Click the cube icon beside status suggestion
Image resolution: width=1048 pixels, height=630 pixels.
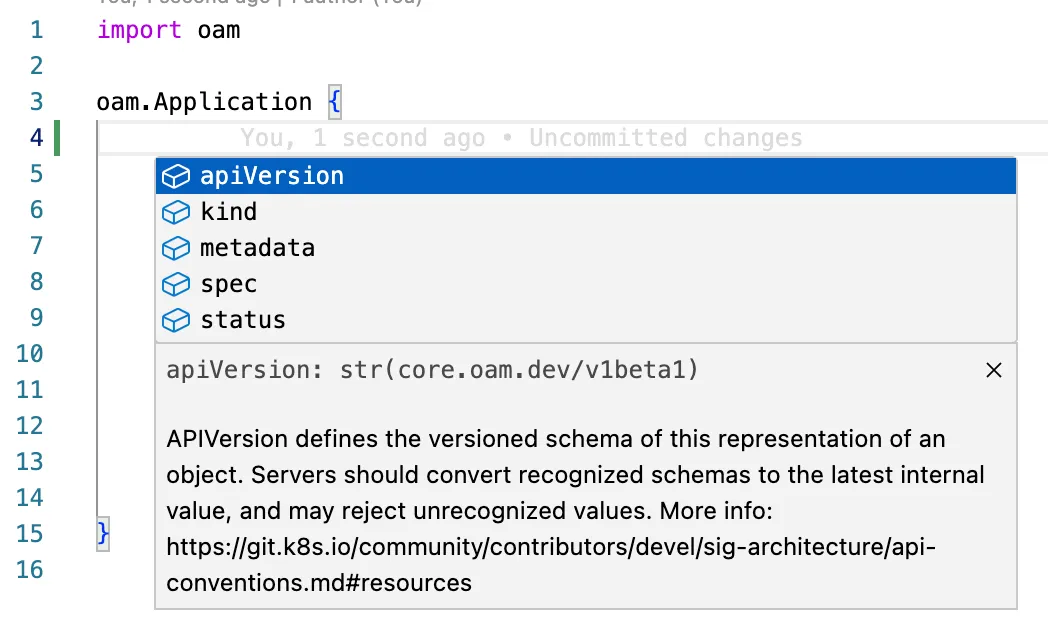[176, 321]
